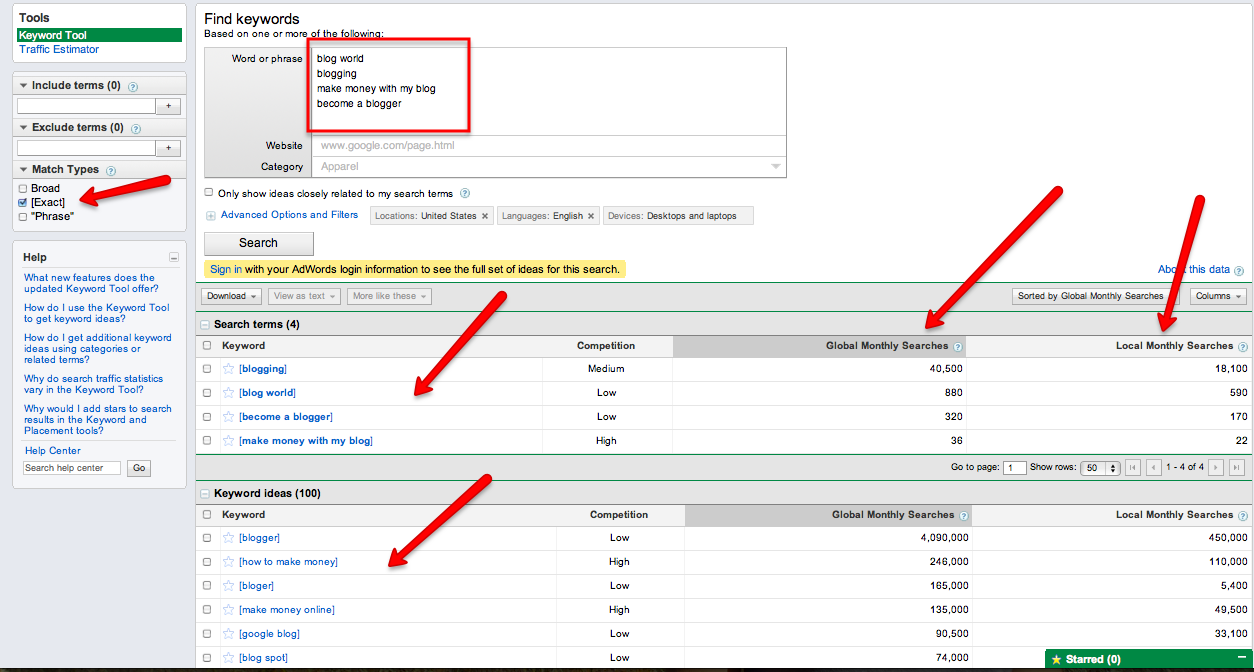Uncheck the [Exact] match type
Screen dimensions: 1254x672
(x=23, y=202)
